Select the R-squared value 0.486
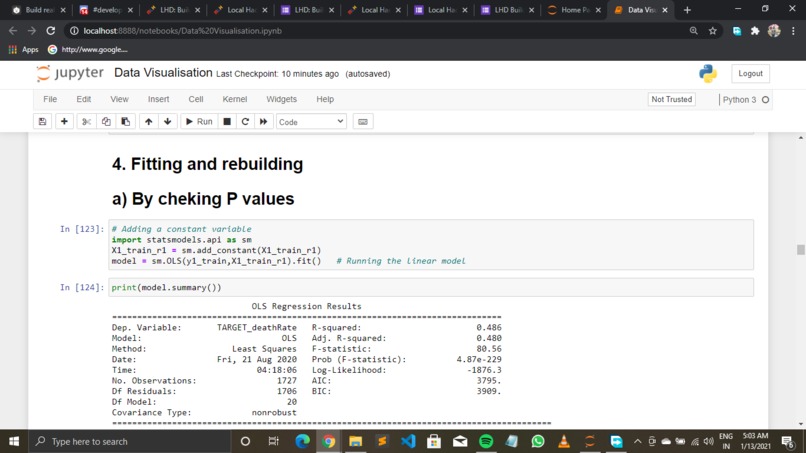806x453 pixels. coord(488,328)
